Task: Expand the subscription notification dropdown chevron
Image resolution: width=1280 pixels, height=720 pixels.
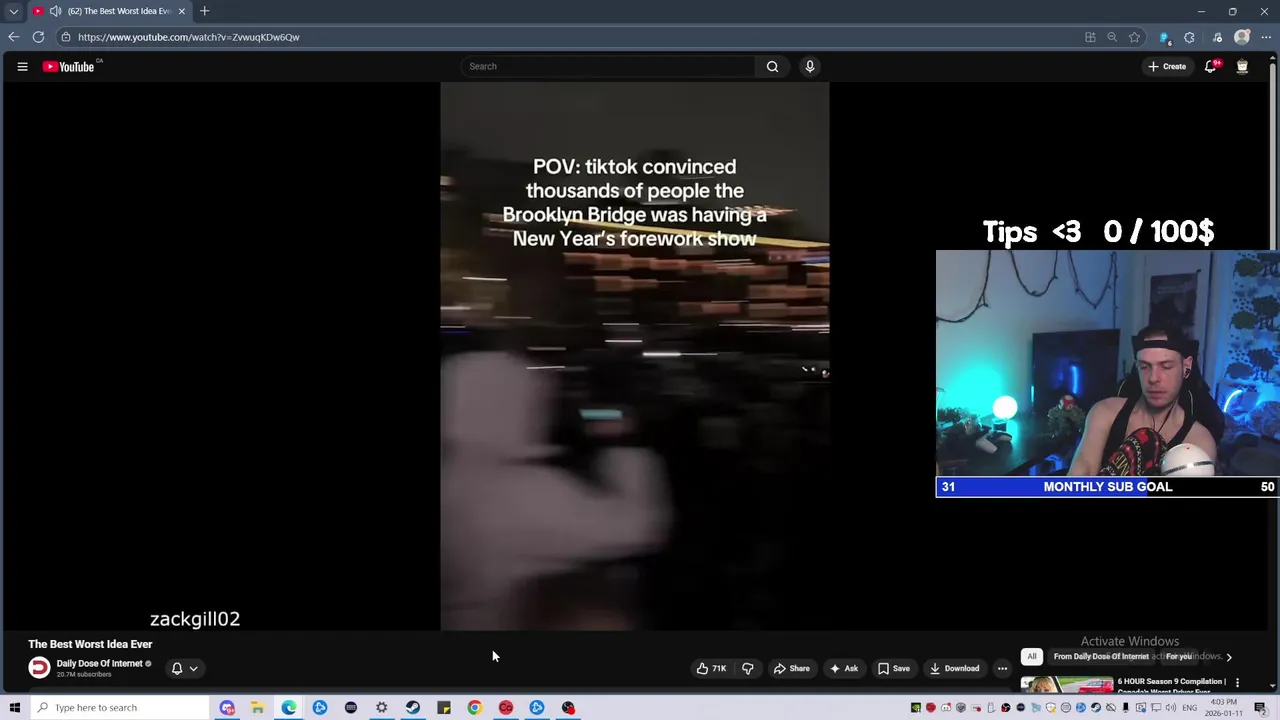Action: (x=194, y=668)
